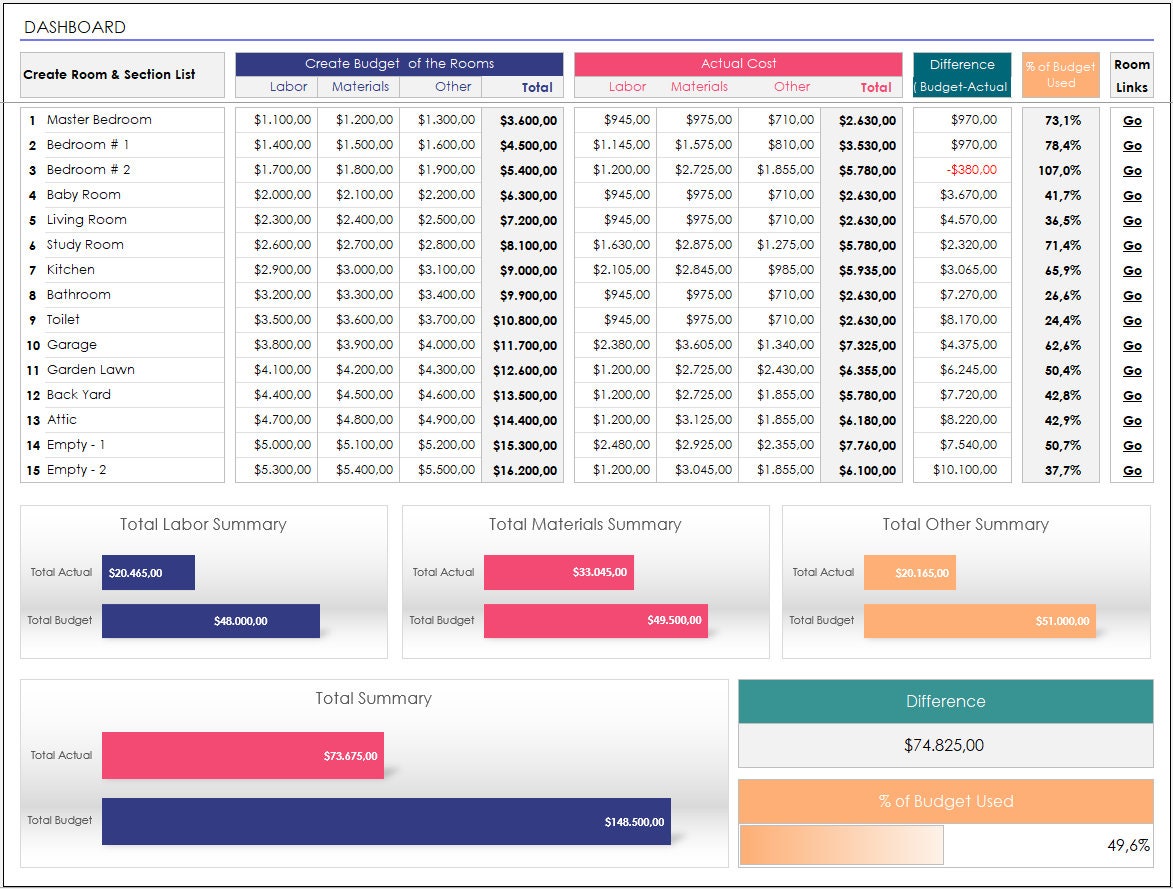This screenshot has height=889, width=1173.
Task: Select the $74.825,00 Difference value cell
Action: coord(944,745)
